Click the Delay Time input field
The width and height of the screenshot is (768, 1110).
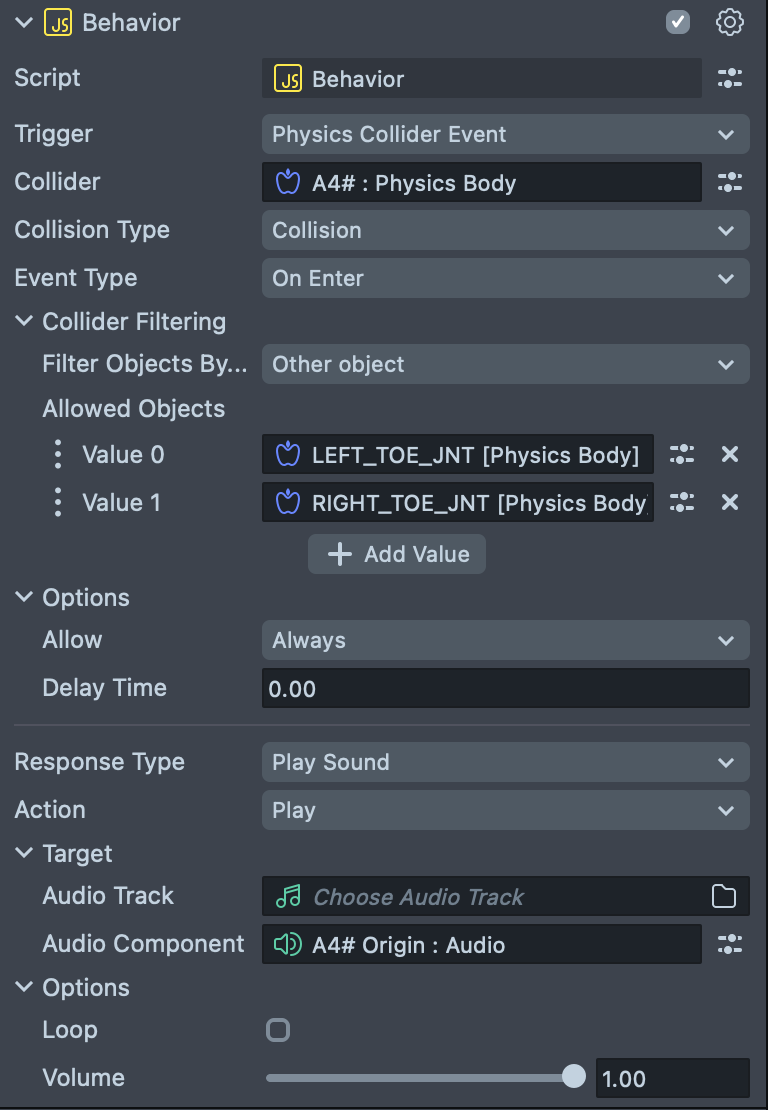(x=505, y=688)
